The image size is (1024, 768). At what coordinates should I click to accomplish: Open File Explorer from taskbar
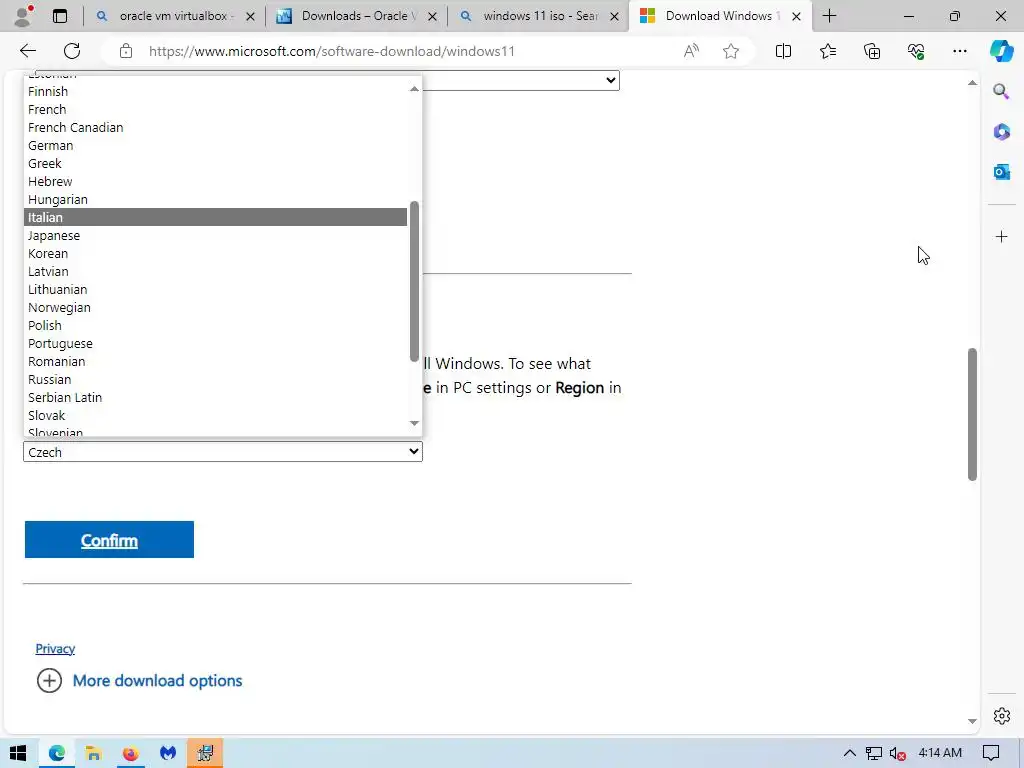(93, 753)
